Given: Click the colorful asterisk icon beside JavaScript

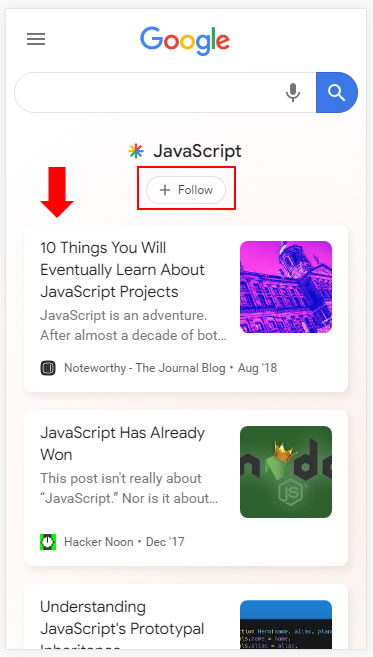Looking at the screenshot, I should [x=136, y=151].
